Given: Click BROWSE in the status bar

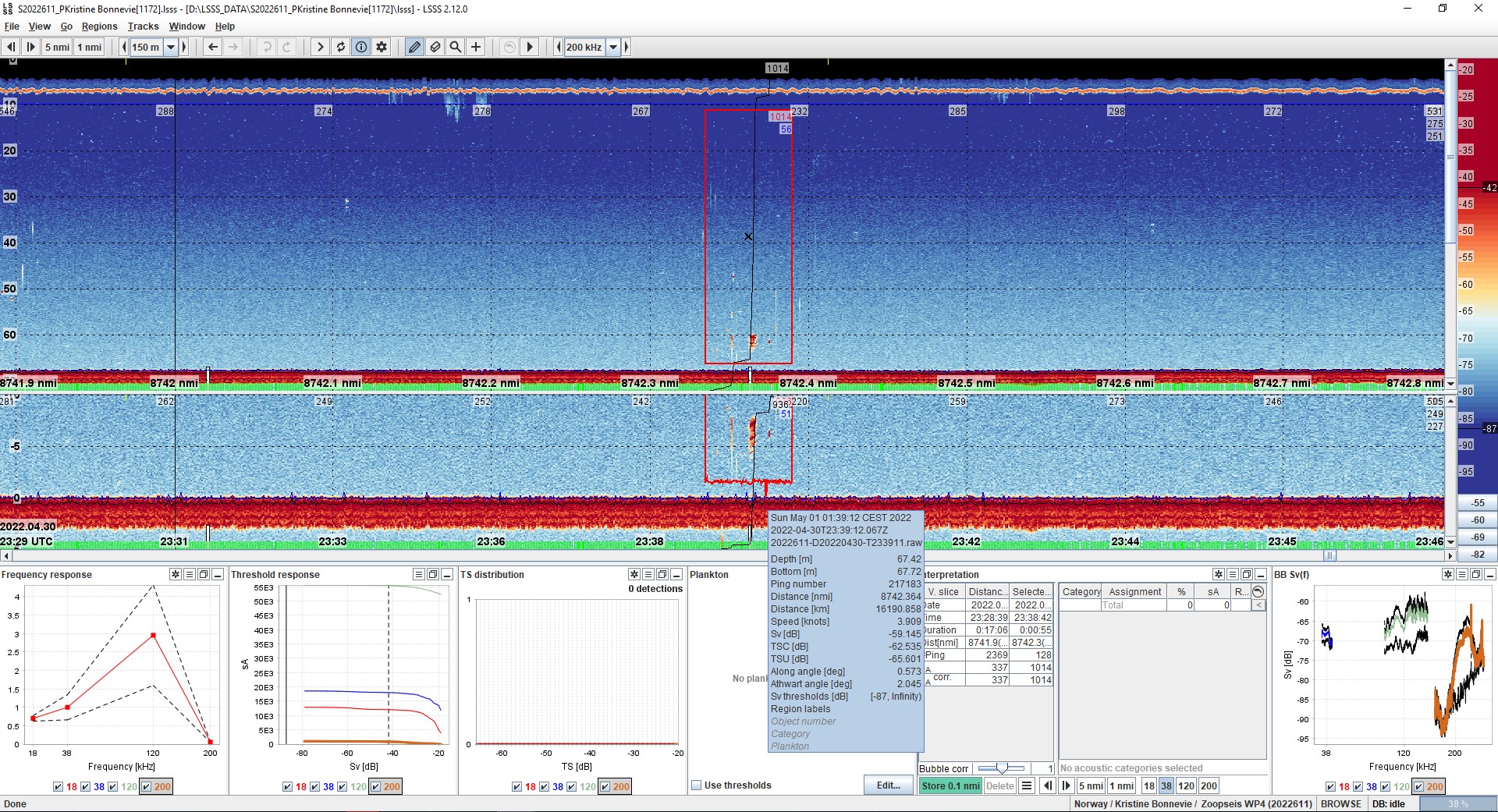Looking at the screenshot, I should tap(1340, 803).
